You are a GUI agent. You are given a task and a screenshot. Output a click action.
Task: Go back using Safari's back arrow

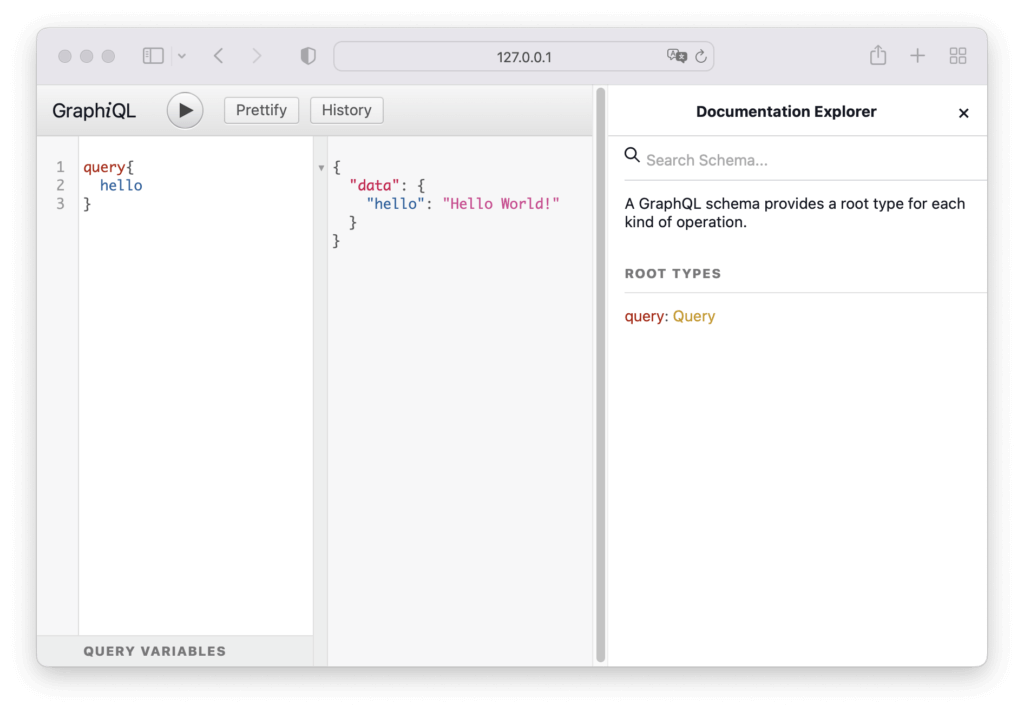tap(219, 56)
